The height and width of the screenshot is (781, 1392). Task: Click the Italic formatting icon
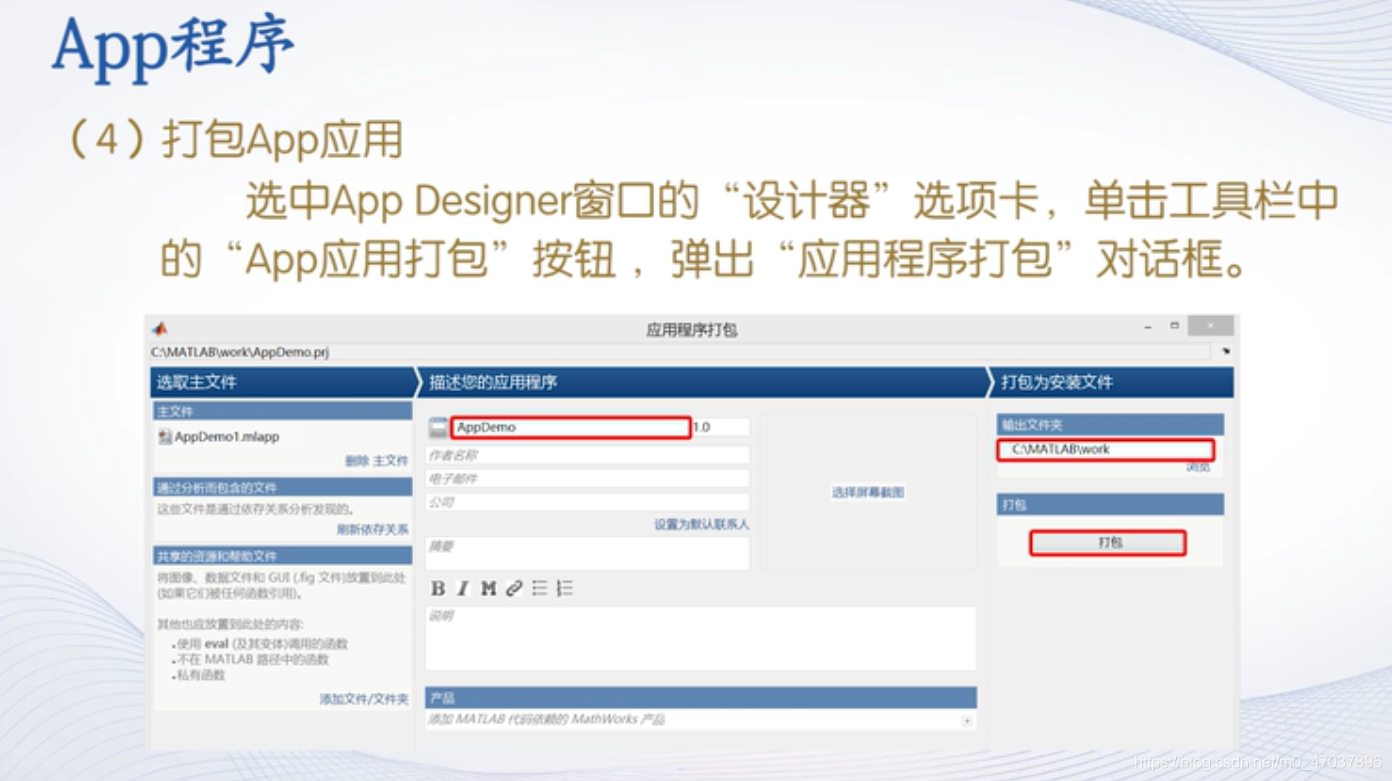463,589
